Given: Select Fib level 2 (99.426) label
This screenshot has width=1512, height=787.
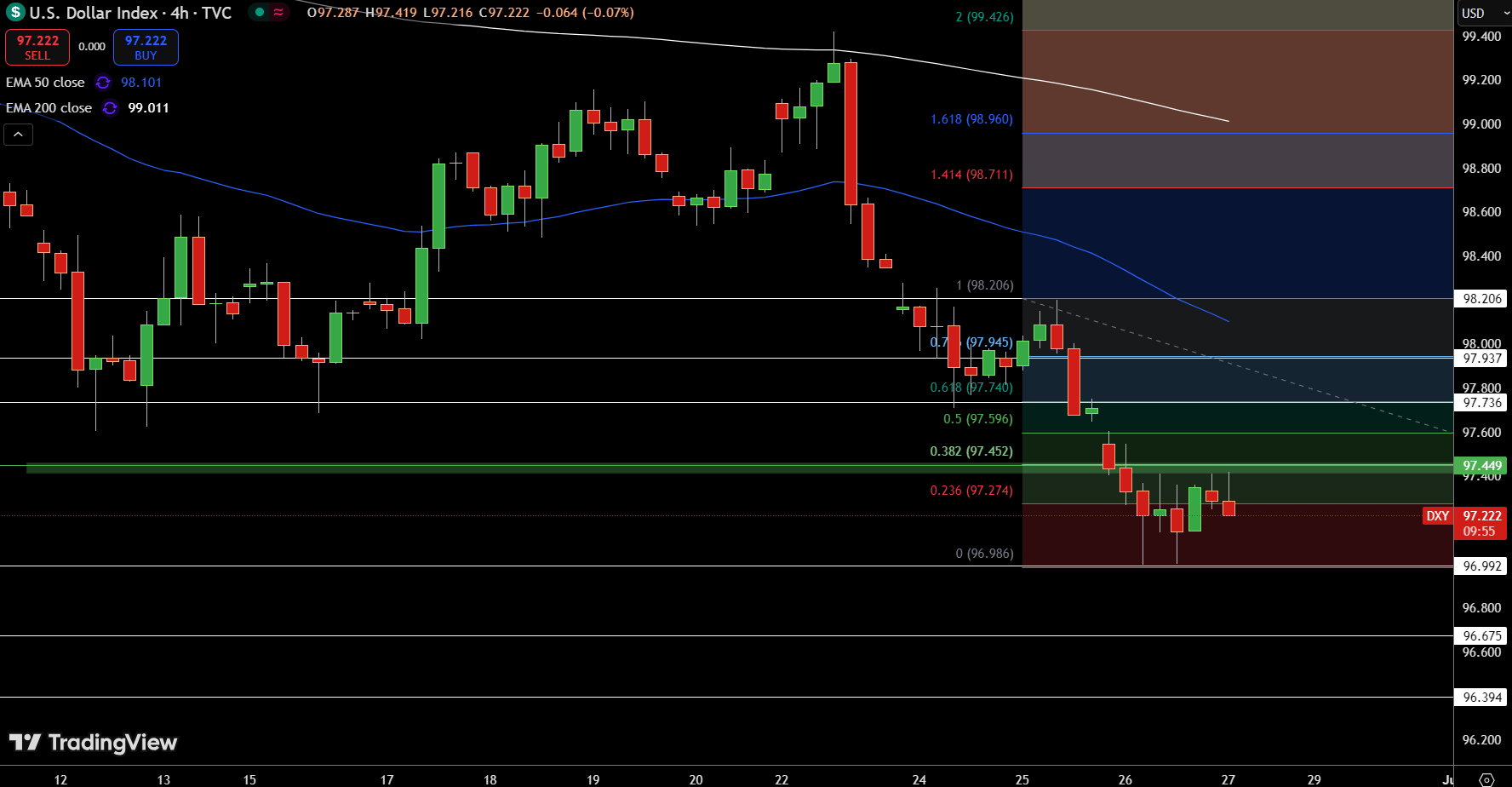Looking at the screenshot, I should [984, 17].
